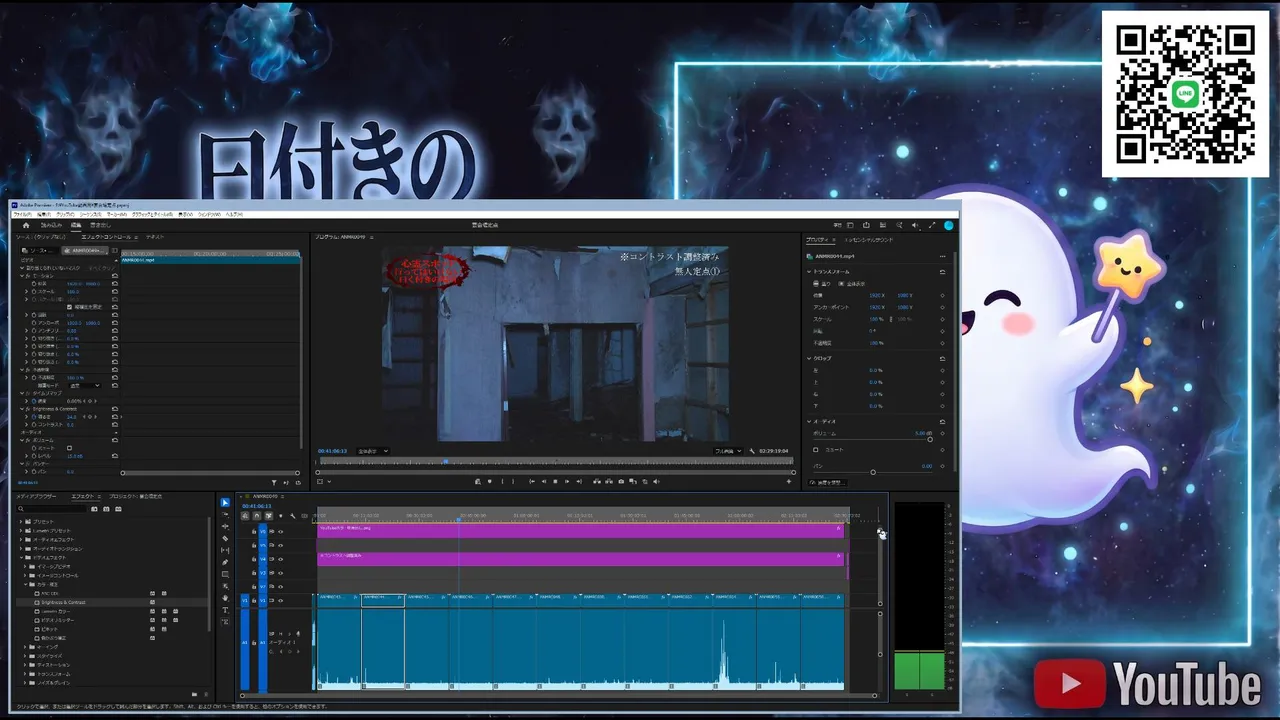The image size is (1280, 720).
Task: Open the Program monitor zoom level dropdown
Action: point(373,451)
